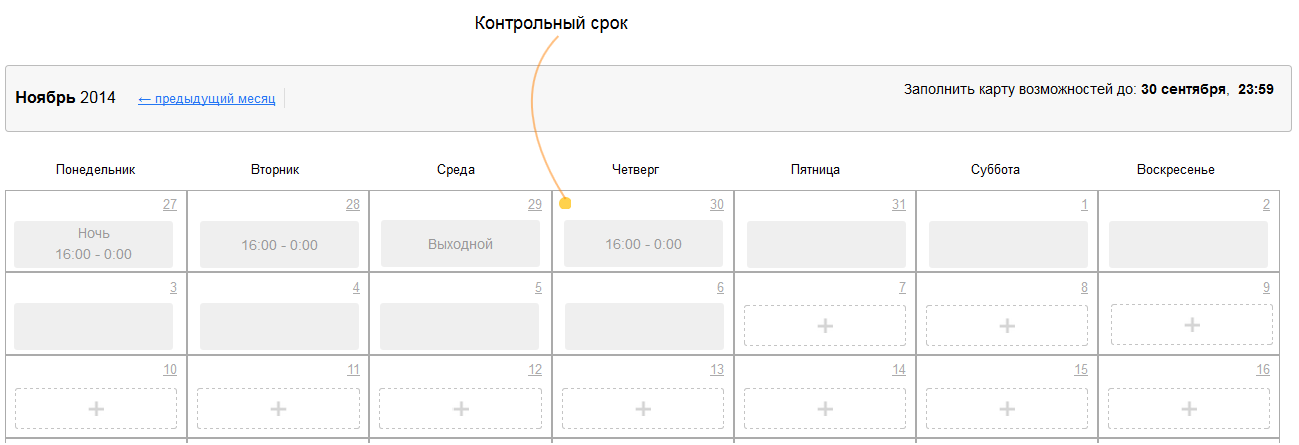
Task: Click the orange deadline marker dot
Action: click(565, 204)
